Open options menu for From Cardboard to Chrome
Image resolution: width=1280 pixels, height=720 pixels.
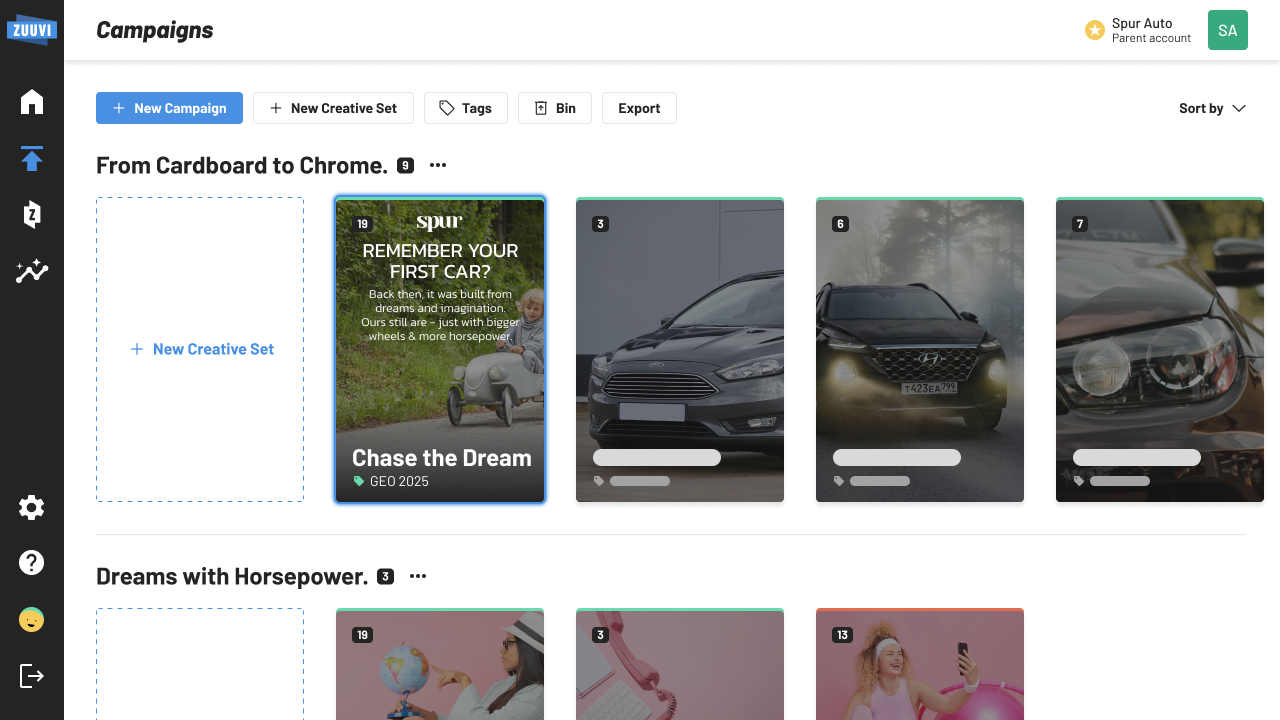438,165
